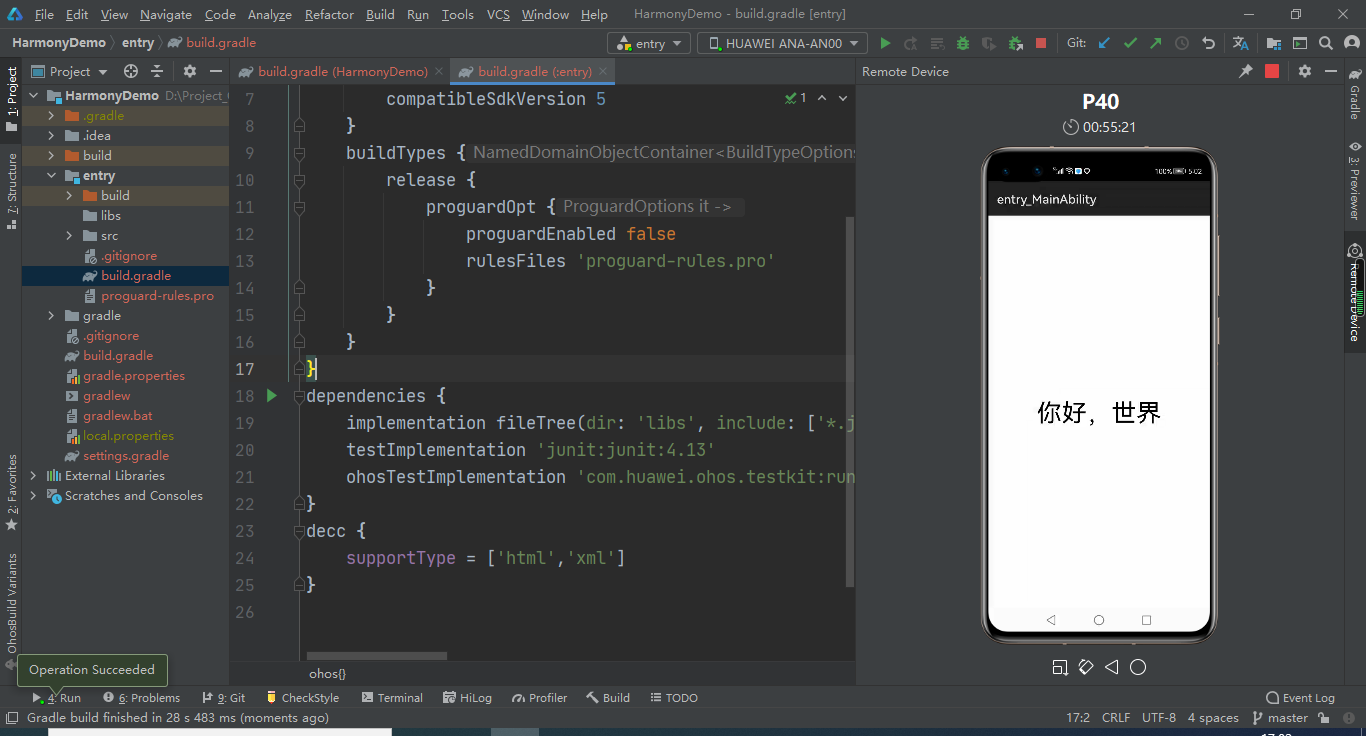The image size is (1366, 736).
Task: Click the fold marker beside decc line
Action: coord(299,531)
